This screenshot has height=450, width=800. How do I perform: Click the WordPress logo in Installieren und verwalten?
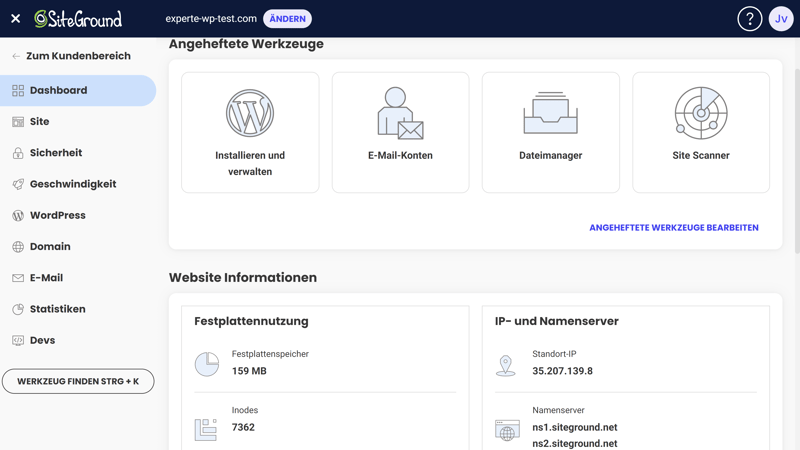250,113
